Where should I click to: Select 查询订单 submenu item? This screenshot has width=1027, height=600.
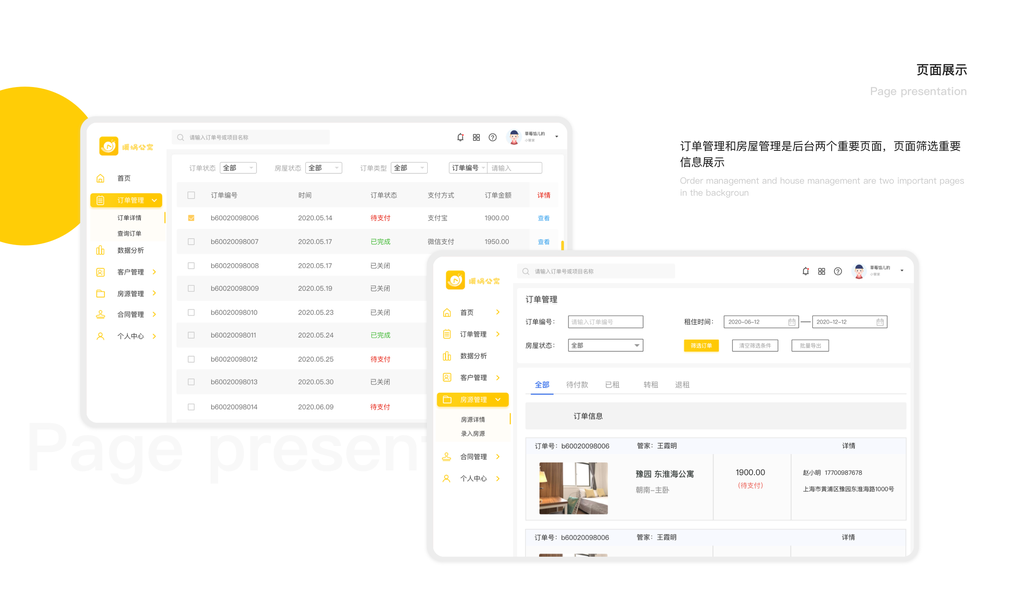click(129, 233)
